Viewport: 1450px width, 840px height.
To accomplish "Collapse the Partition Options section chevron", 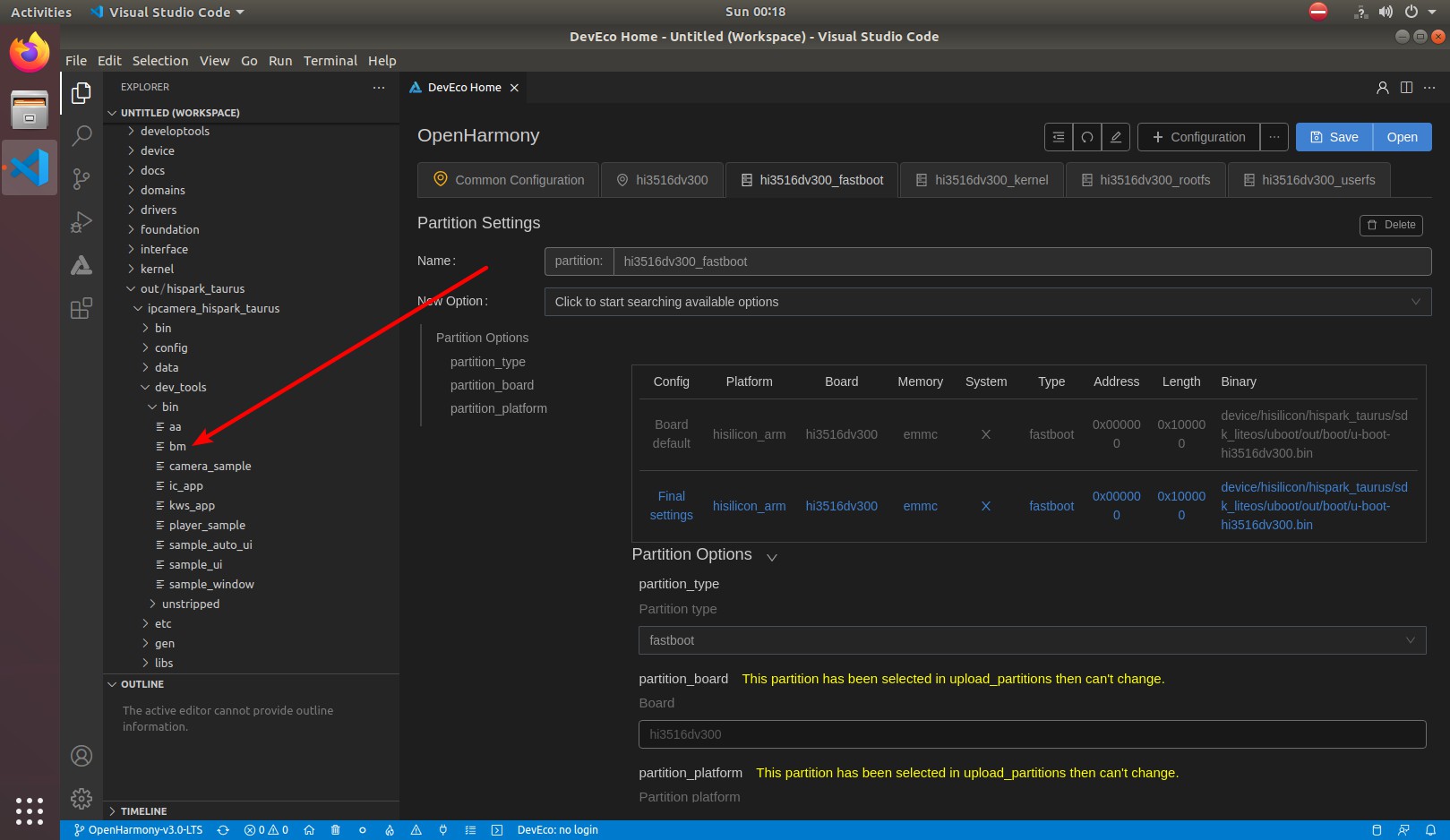I will click(x=772, y=557).
